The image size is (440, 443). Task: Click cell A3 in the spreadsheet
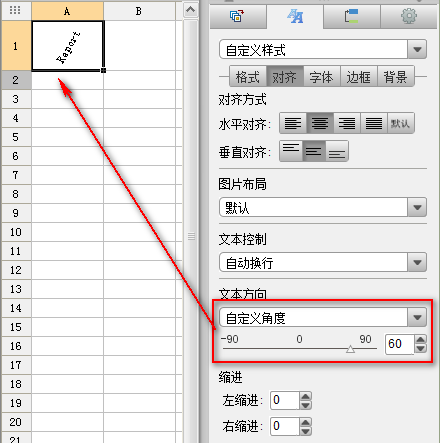[x=68, y=99]
